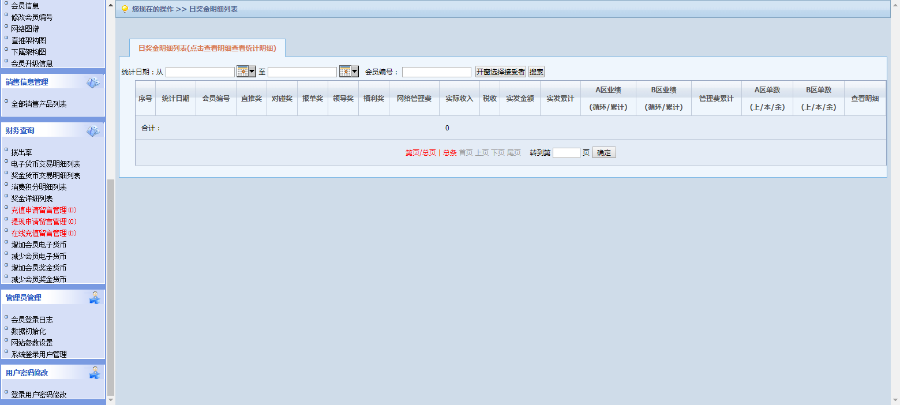Open 数据初始化 sidebar link

[29, 331]
